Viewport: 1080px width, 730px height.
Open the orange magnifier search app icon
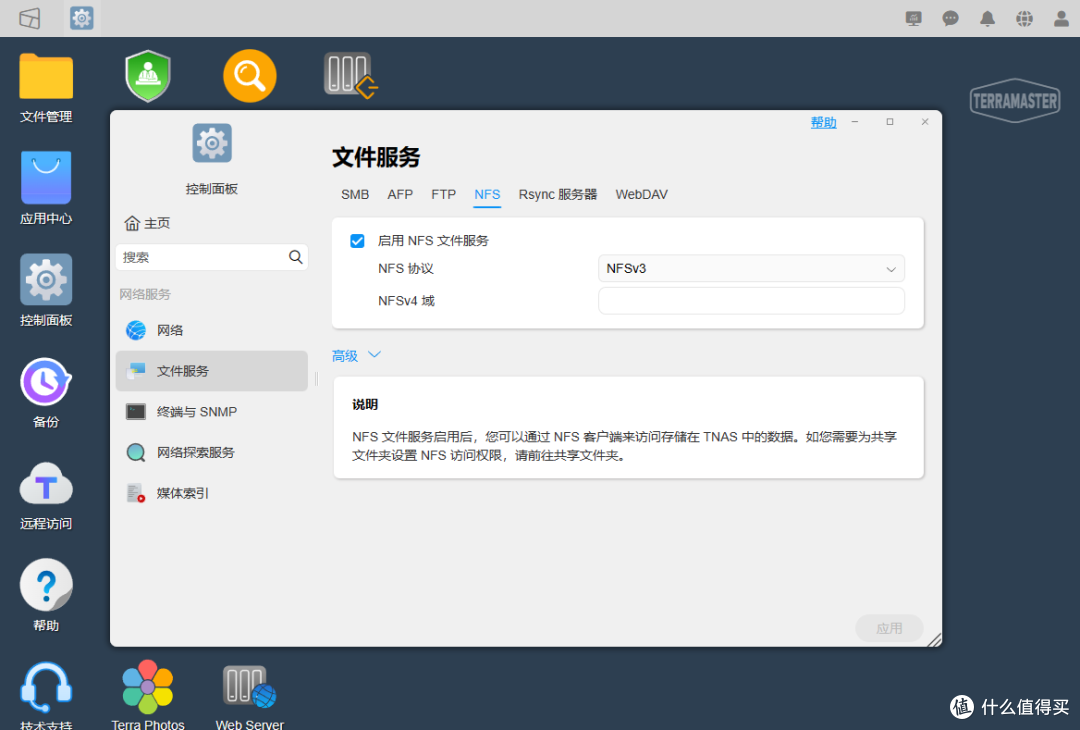tap(249, 76)
